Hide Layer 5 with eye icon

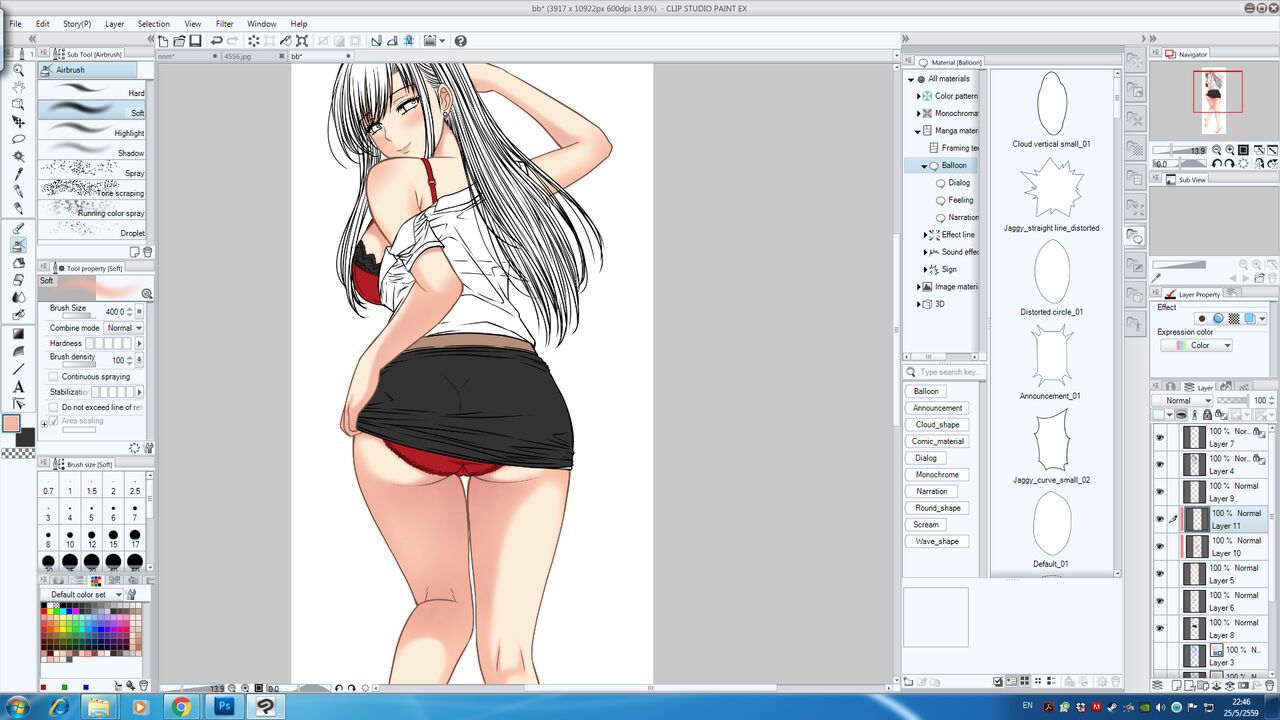tap(1160, 574)
